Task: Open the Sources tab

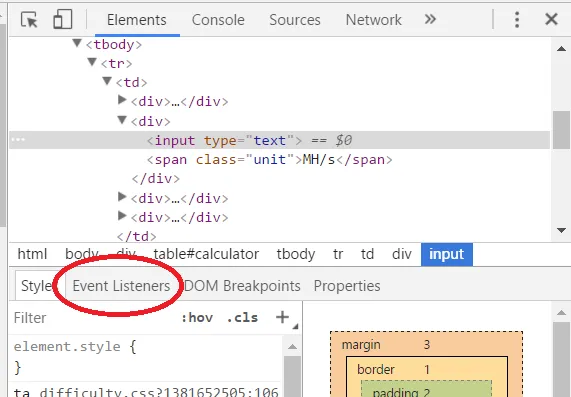Action: point(295,20)
